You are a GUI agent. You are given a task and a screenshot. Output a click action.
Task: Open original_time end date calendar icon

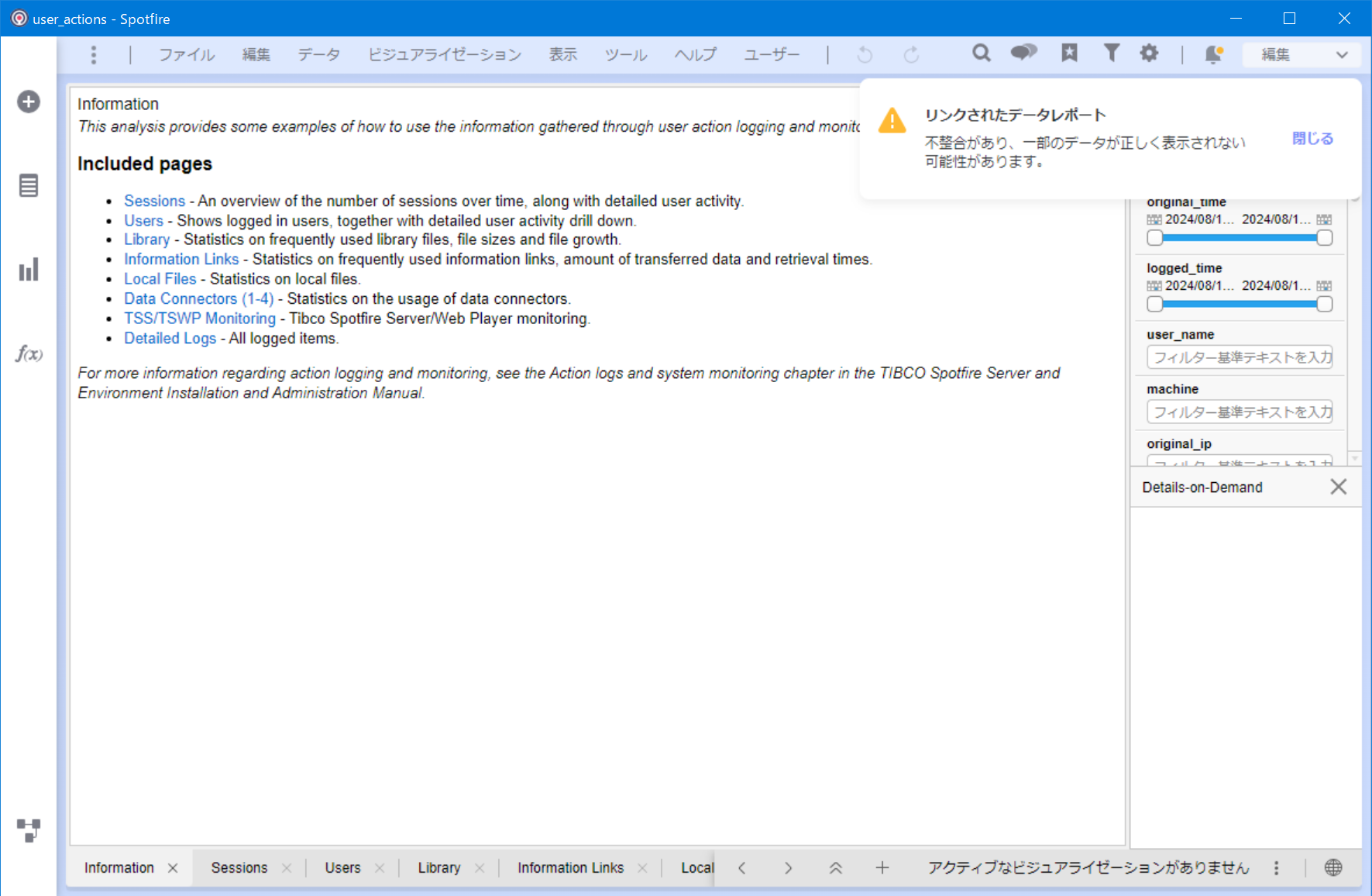coord(1324,220)
